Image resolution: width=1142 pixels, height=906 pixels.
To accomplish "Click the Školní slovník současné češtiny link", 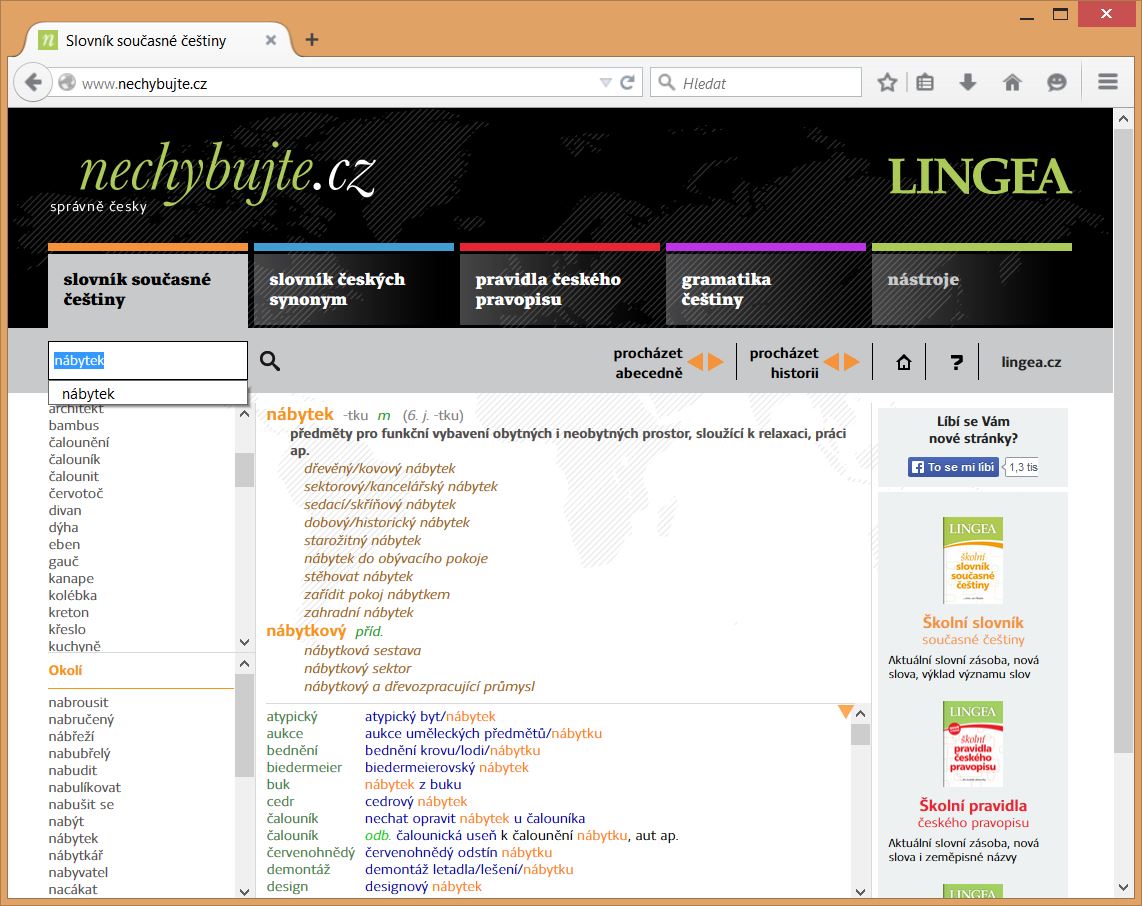I will (x=972, y=631).
